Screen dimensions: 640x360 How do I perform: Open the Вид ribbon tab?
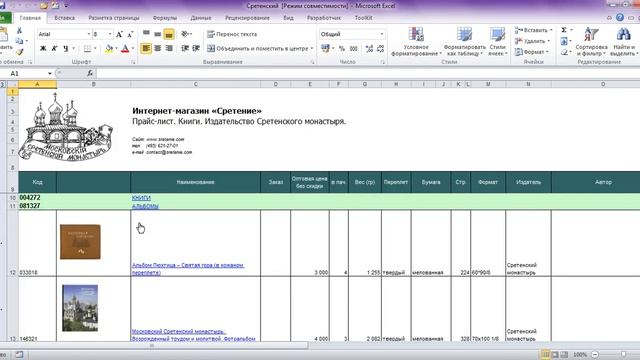click(x=289, y=18)
